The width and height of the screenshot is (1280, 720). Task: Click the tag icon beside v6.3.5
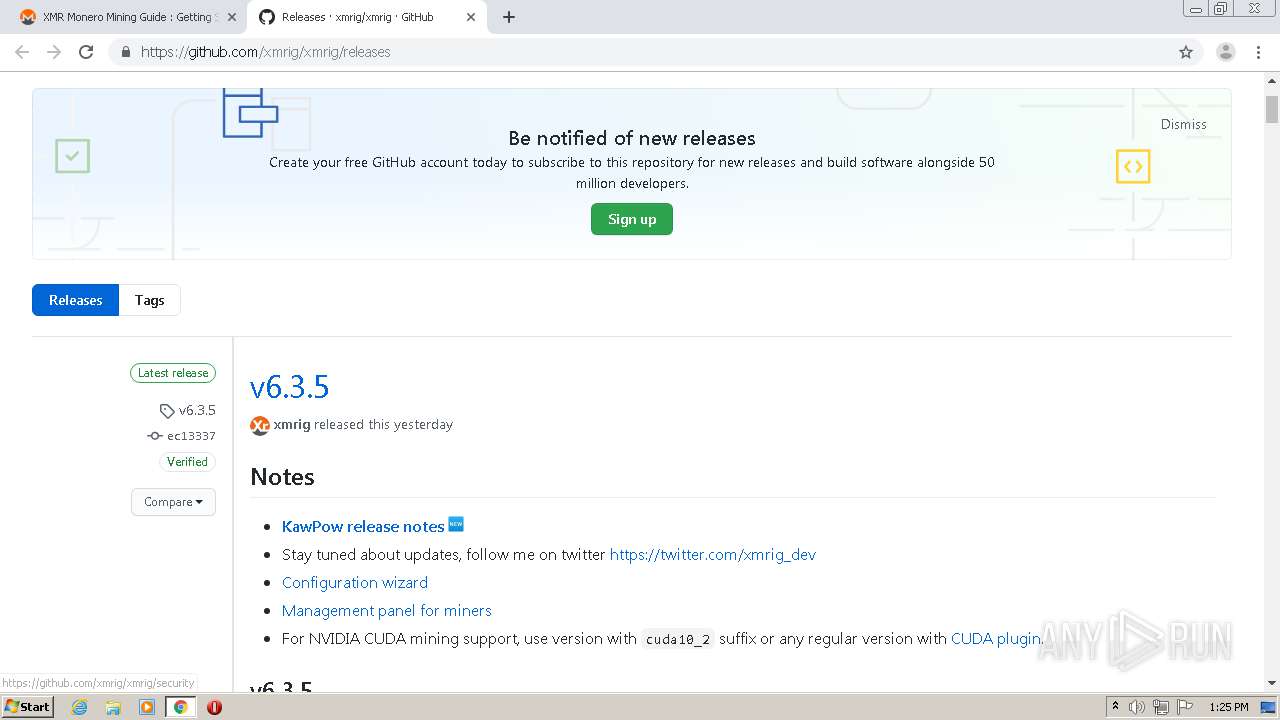[167, 410]
